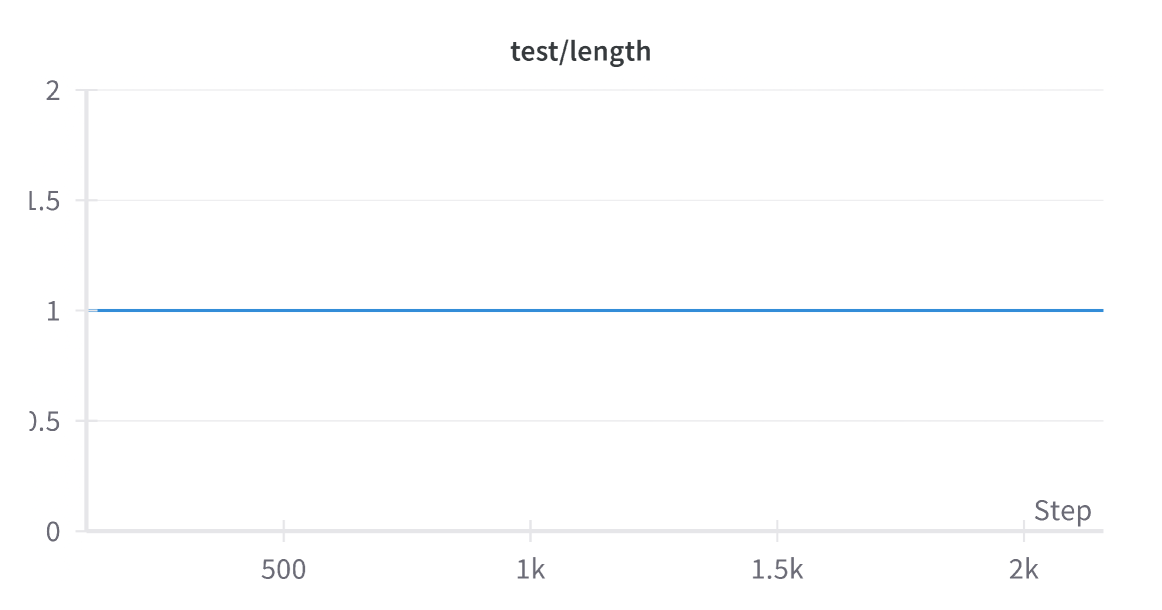
Task: Click the Step x-axis label
Action: point(1062,511)
